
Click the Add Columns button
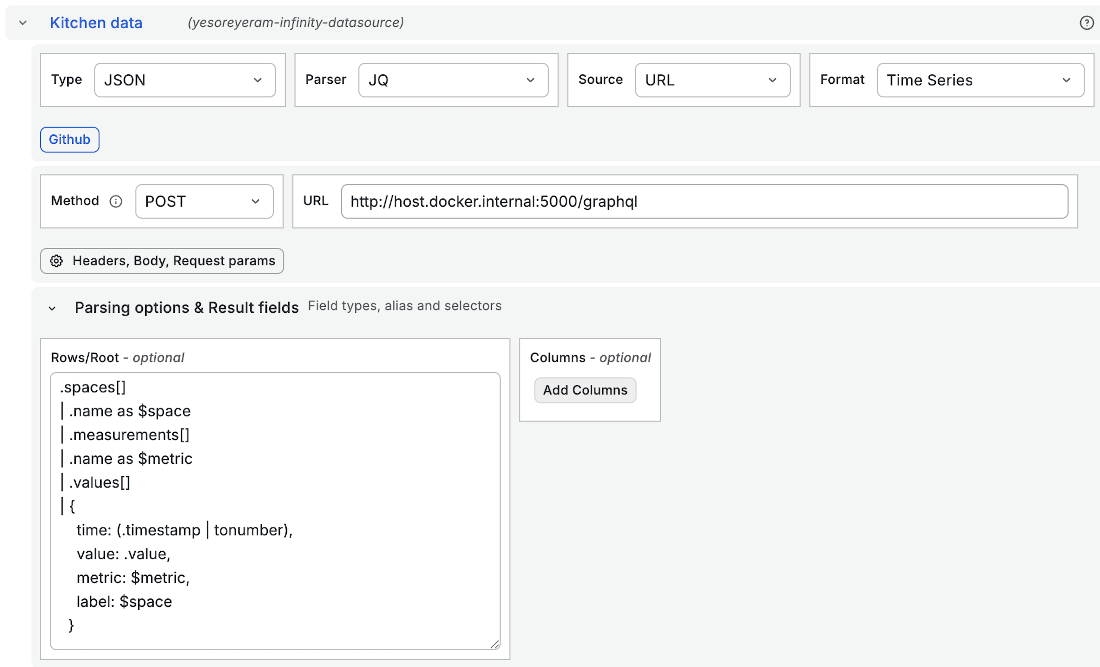[585, 390]
